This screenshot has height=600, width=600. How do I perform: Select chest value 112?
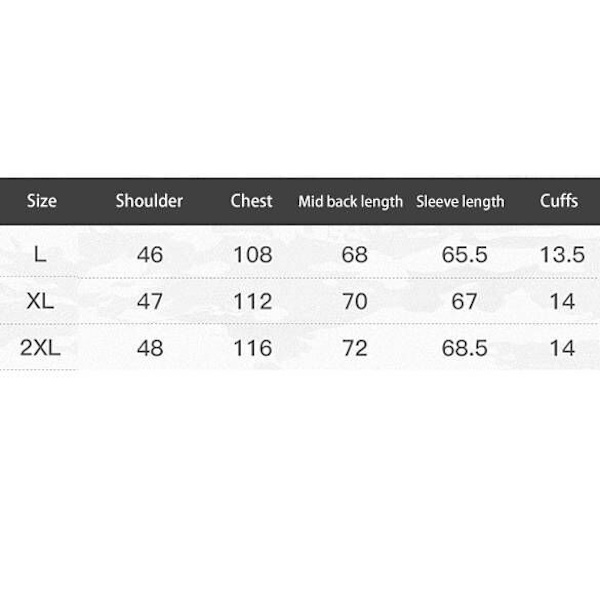click(x=252, y=301)
